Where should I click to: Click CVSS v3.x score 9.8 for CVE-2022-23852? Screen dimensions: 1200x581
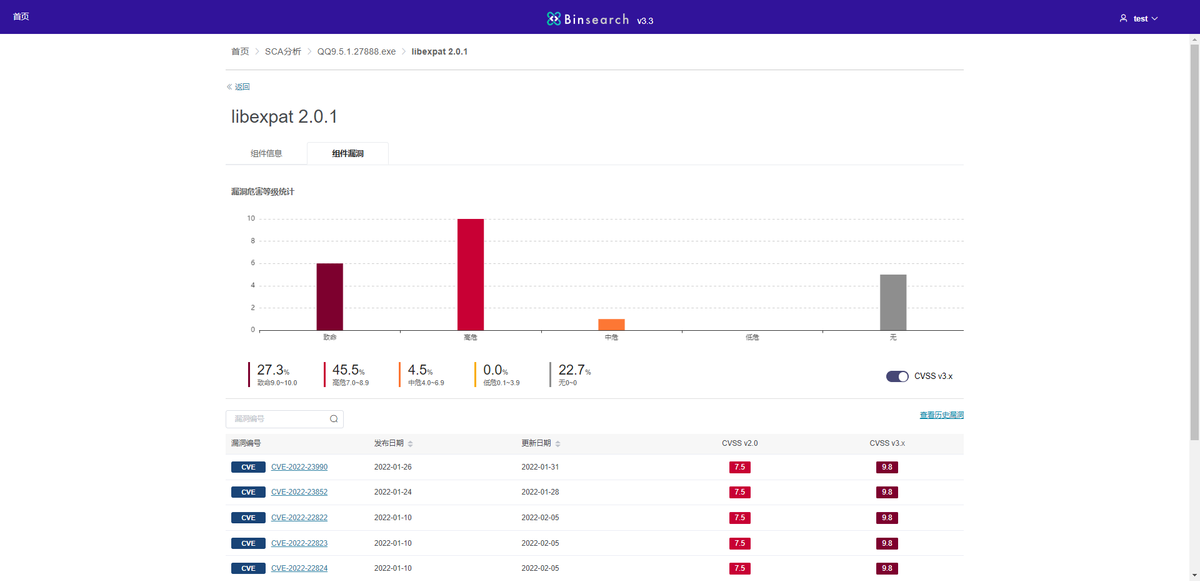point(887,492)
